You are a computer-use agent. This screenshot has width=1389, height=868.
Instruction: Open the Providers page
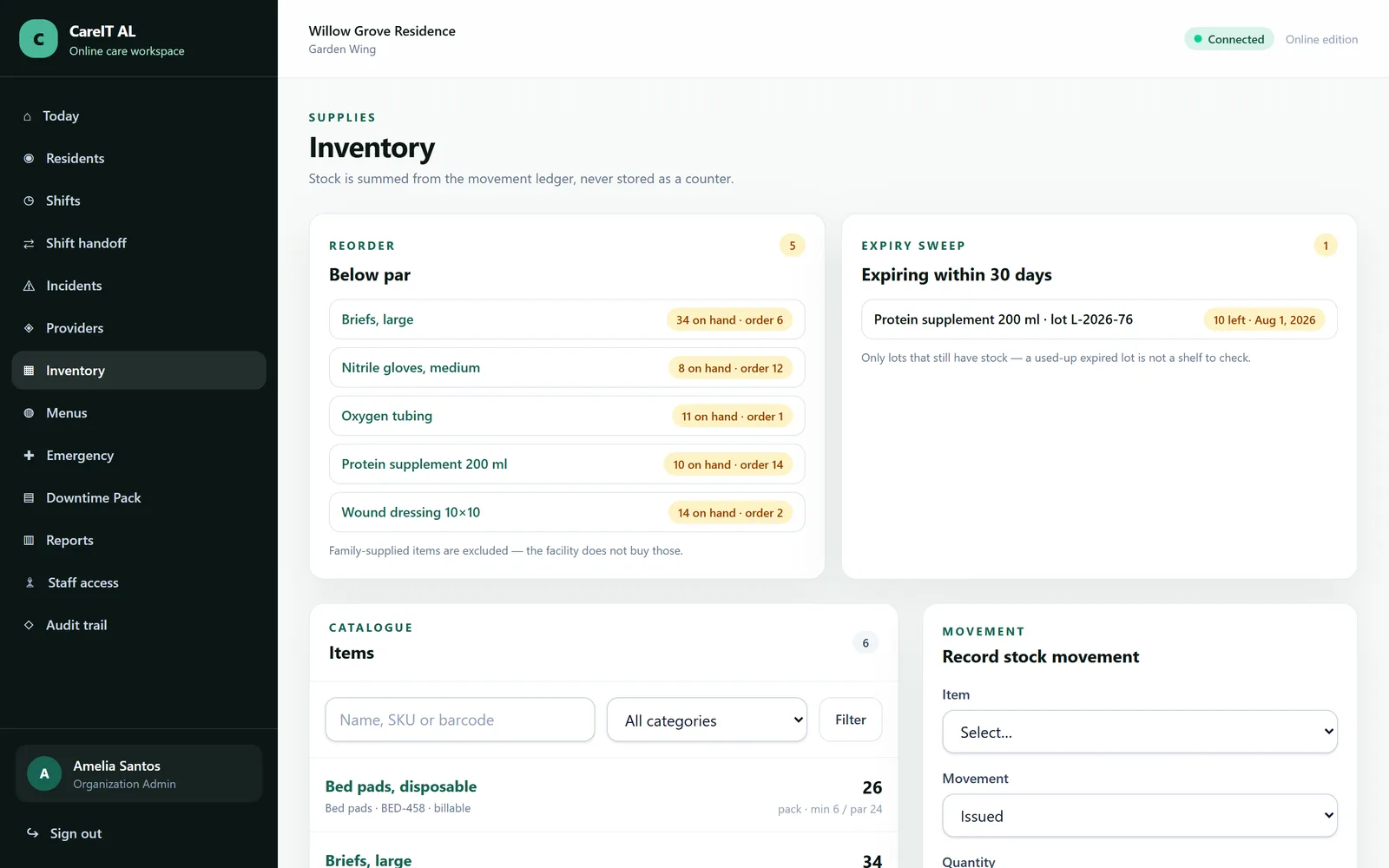[x=139, y=328]
